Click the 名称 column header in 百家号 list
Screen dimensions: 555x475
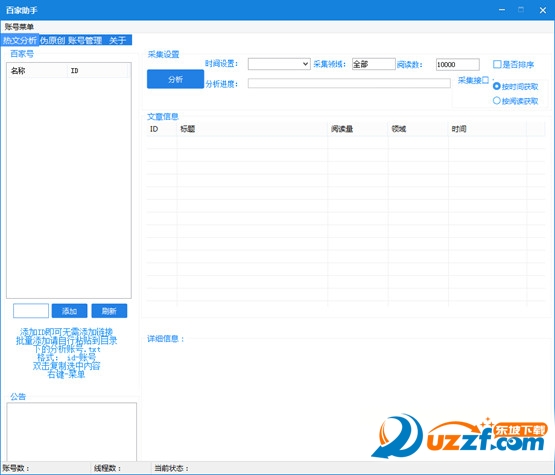pyautogui.click(x=37, y=71)
